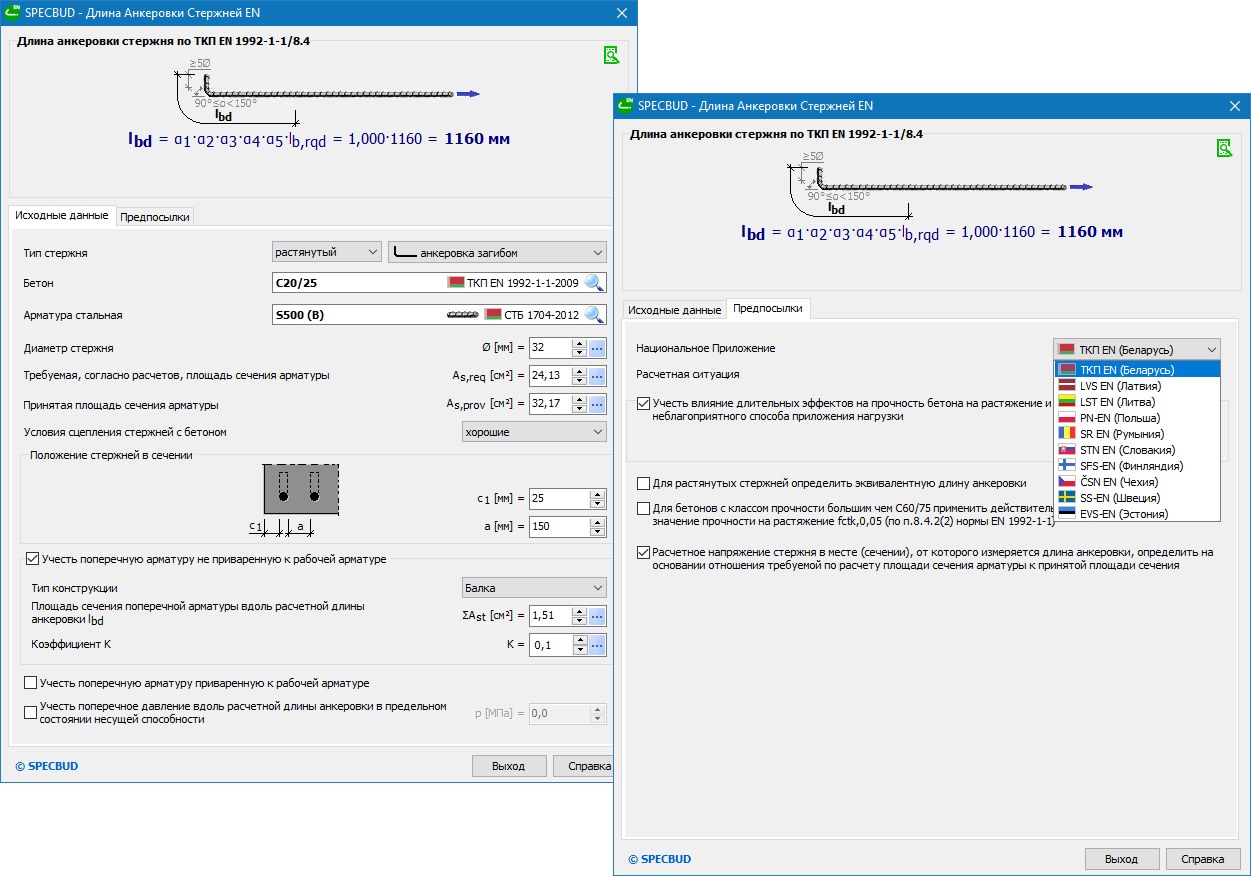
Task: Open the report icon in left window
Action: click(x=611, y=55)
